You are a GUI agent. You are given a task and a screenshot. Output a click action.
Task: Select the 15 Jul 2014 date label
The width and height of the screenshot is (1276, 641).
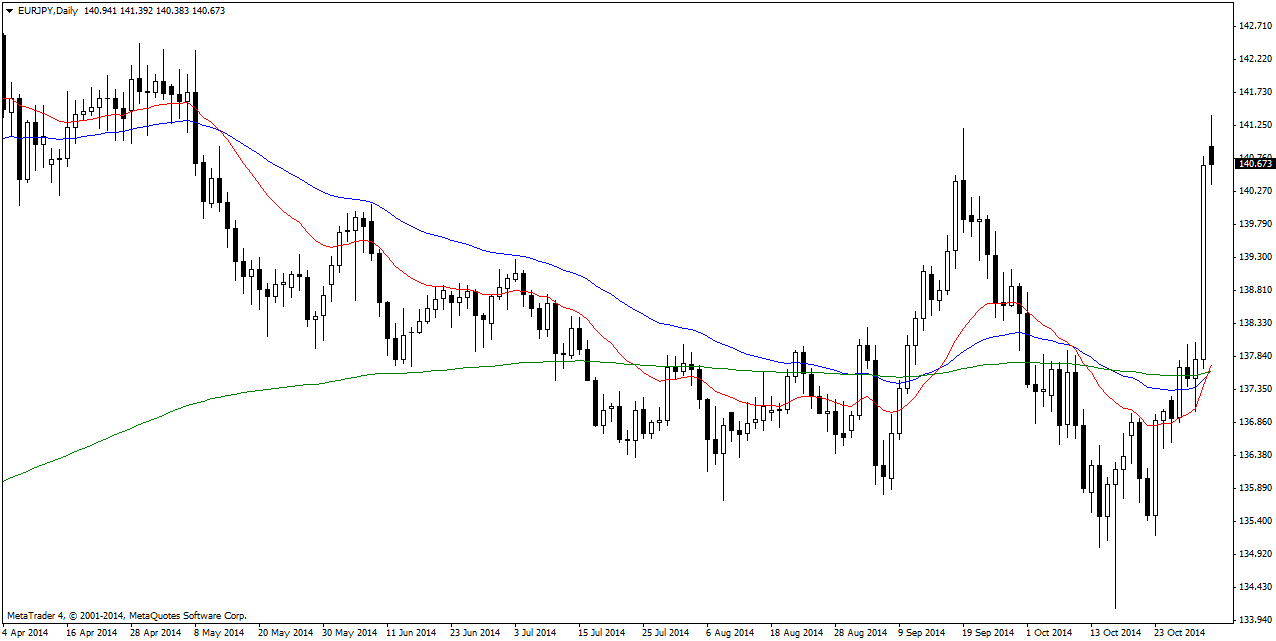601,632
